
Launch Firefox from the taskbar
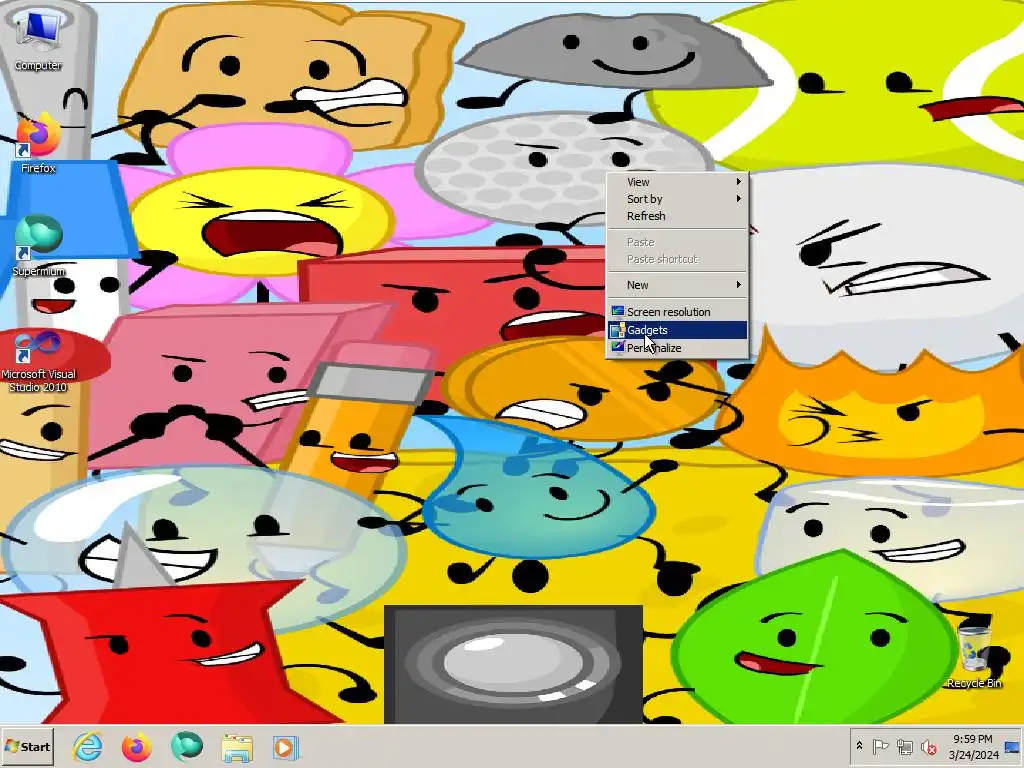136,746
